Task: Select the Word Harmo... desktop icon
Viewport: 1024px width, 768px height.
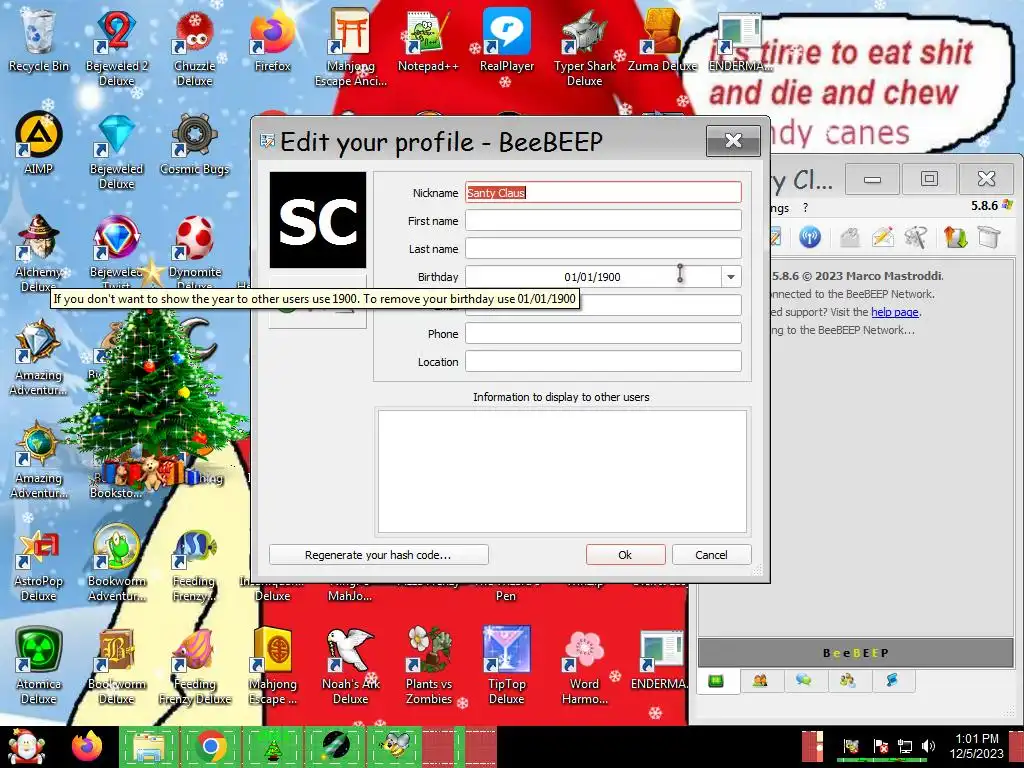Action: (584, 666)
